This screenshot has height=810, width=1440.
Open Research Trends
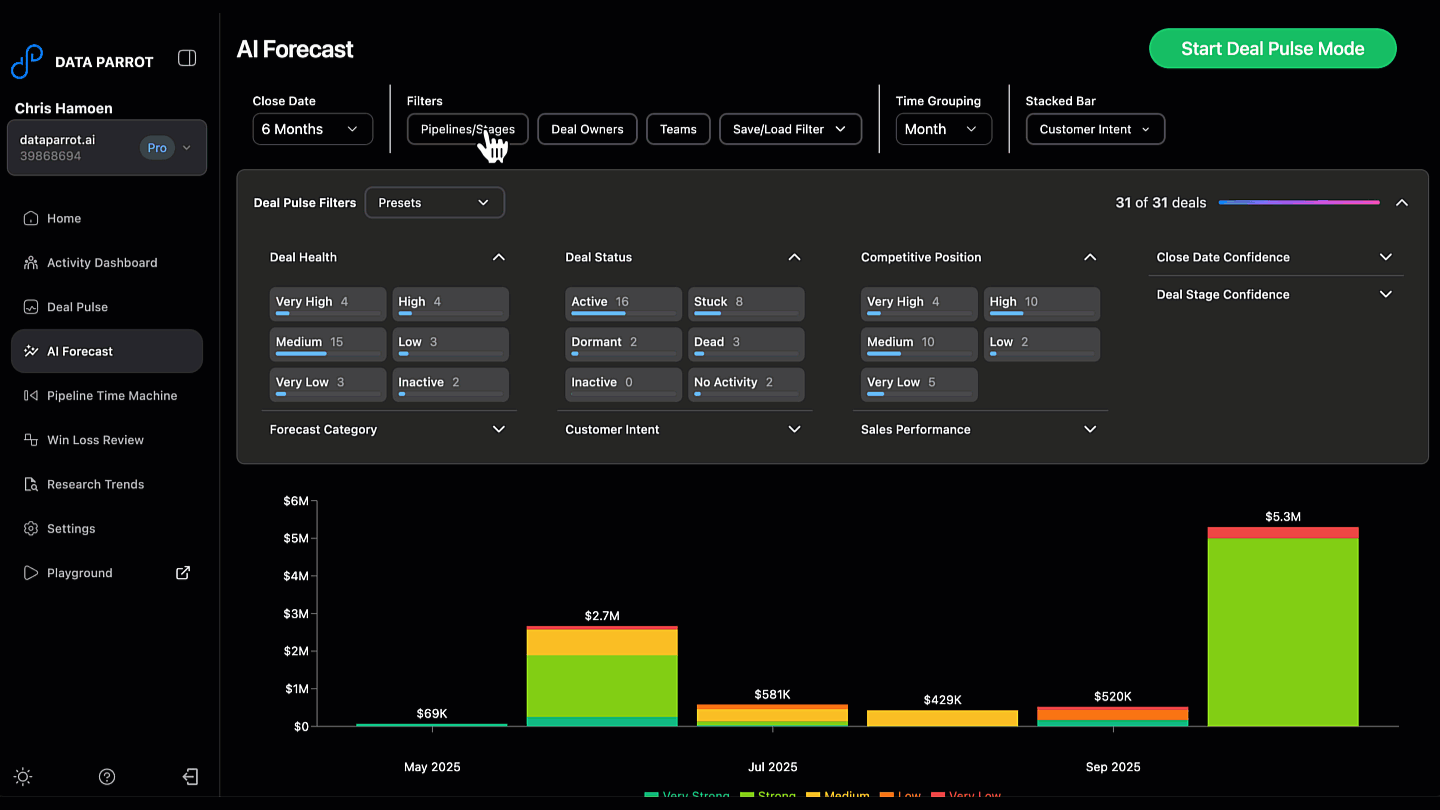tap(95, 484)
